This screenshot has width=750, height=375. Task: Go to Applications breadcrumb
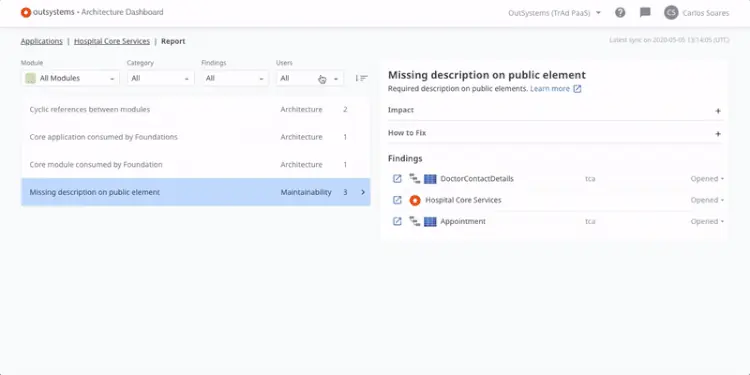[x=42, y=41]
